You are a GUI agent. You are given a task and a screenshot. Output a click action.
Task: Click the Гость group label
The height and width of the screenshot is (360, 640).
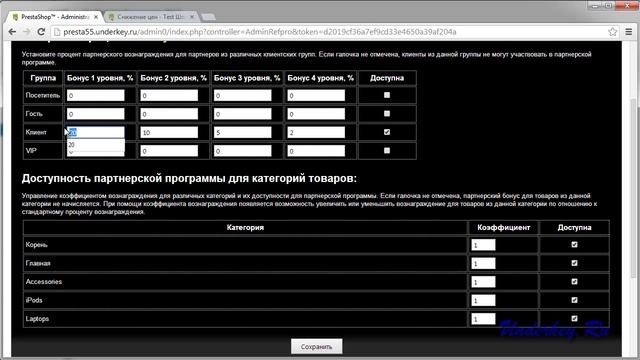coord(34,114)
